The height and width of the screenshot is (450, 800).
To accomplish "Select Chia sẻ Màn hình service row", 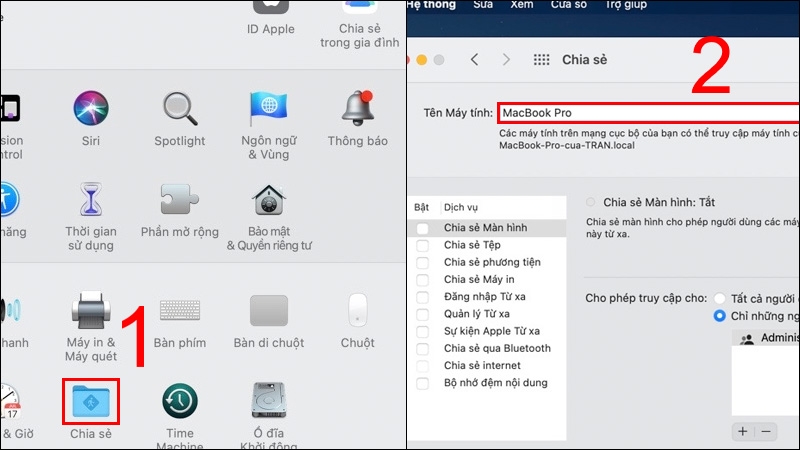I will pyautogui.click(x=487, y=228).
